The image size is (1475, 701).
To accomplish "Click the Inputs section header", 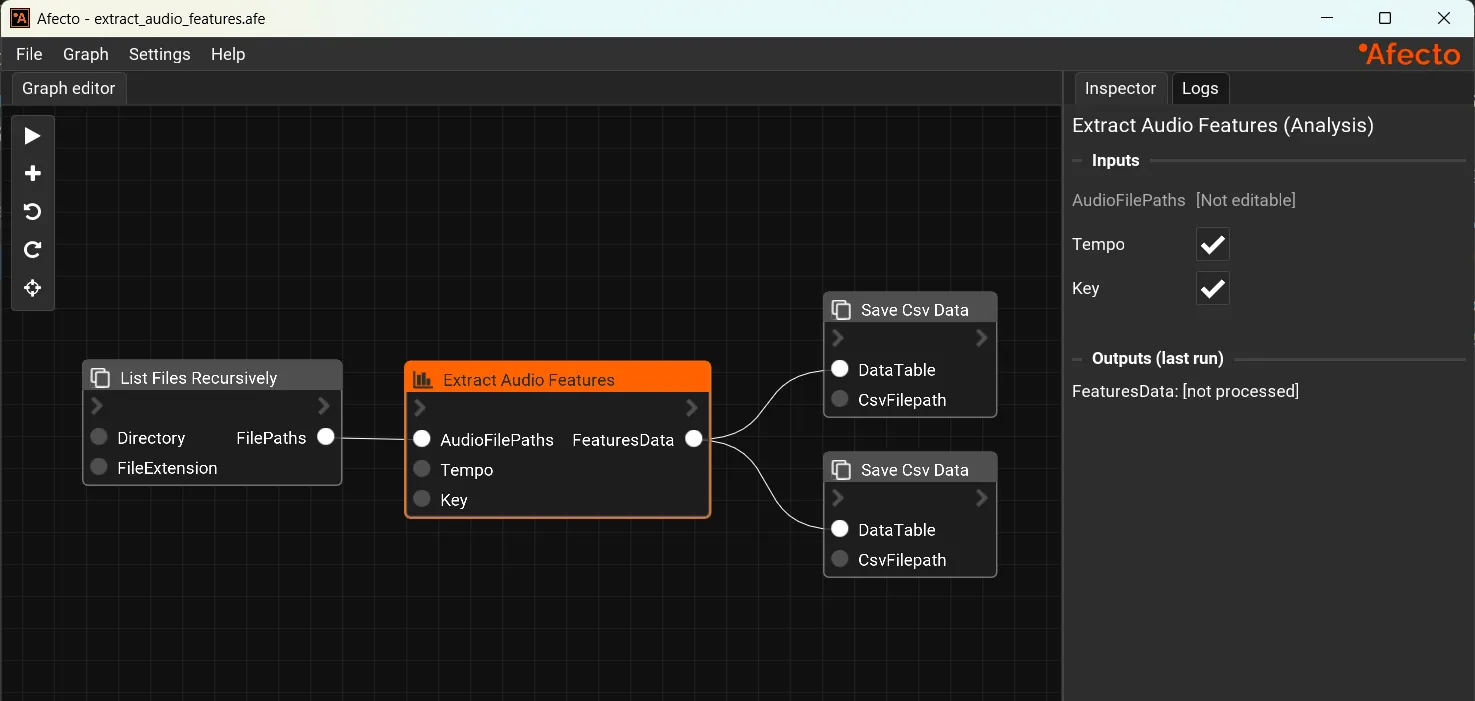I will [1115, 160].
